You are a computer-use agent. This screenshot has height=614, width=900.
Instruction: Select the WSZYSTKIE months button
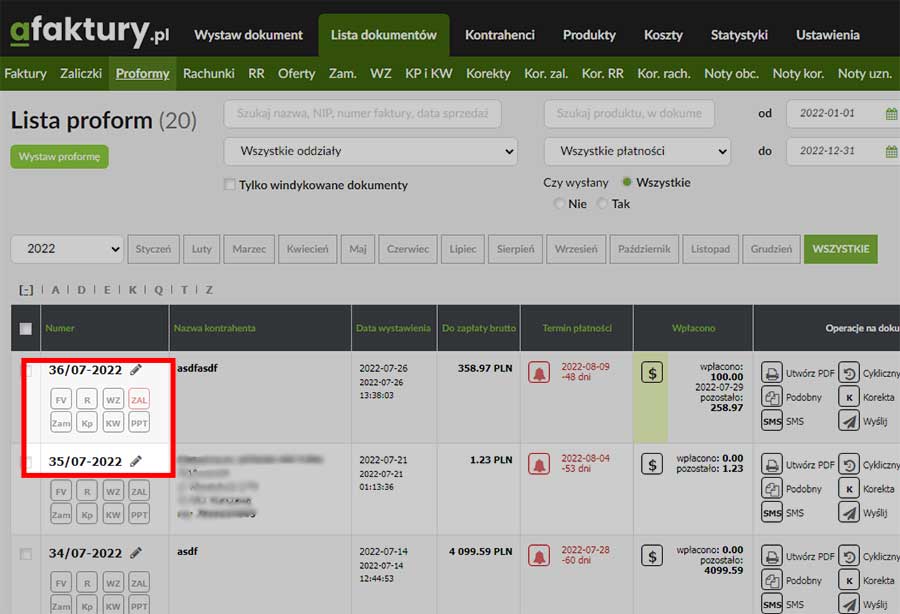coord(841,248)
